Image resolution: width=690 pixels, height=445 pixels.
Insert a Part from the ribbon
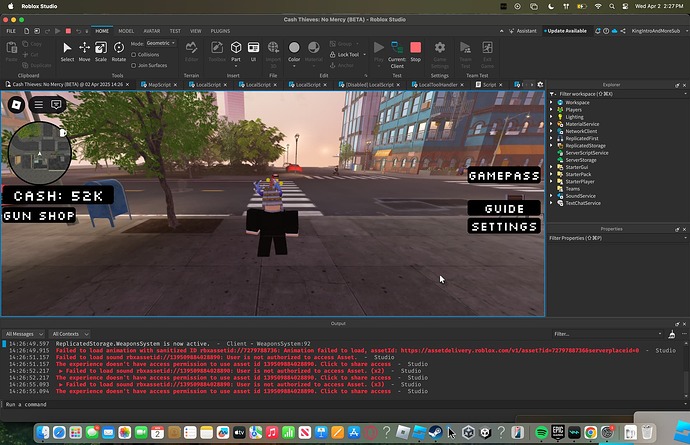236,51
